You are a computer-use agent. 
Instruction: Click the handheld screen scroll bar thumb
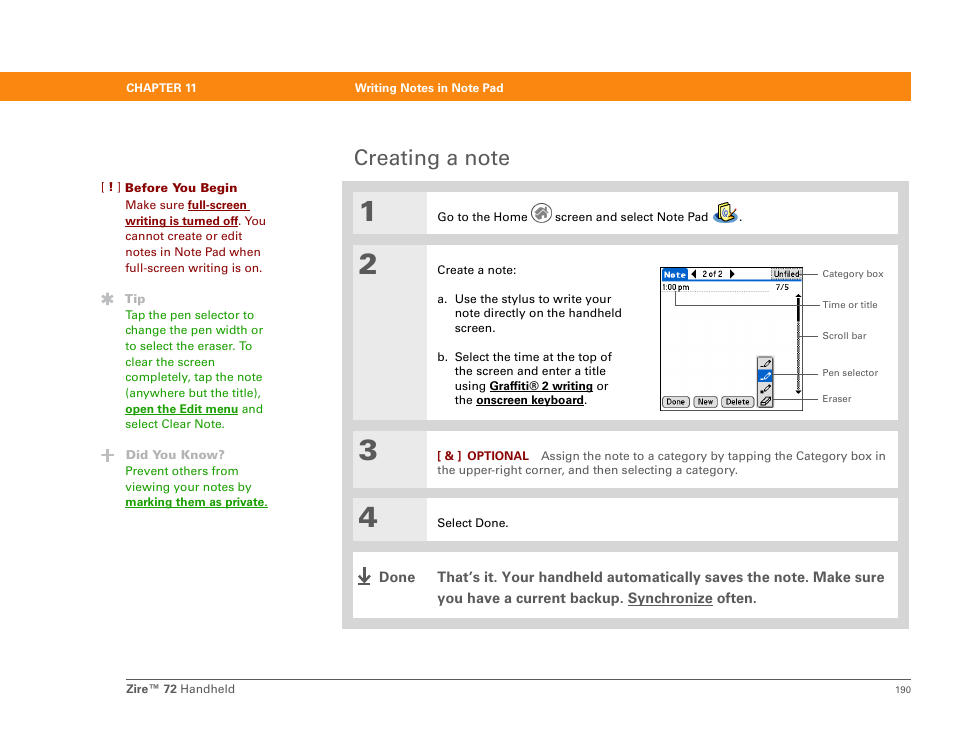pos(798,310)
